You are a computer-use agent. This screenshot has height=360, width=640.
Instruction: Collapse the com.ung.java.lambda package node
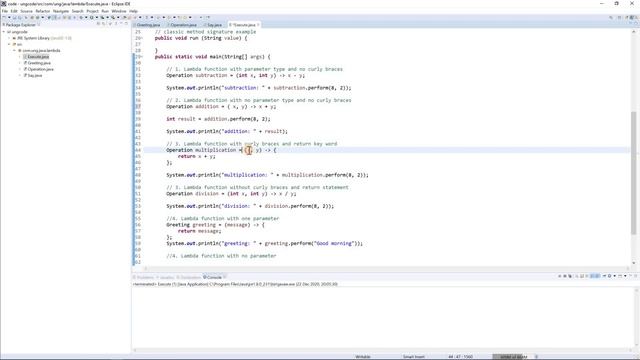14,51
